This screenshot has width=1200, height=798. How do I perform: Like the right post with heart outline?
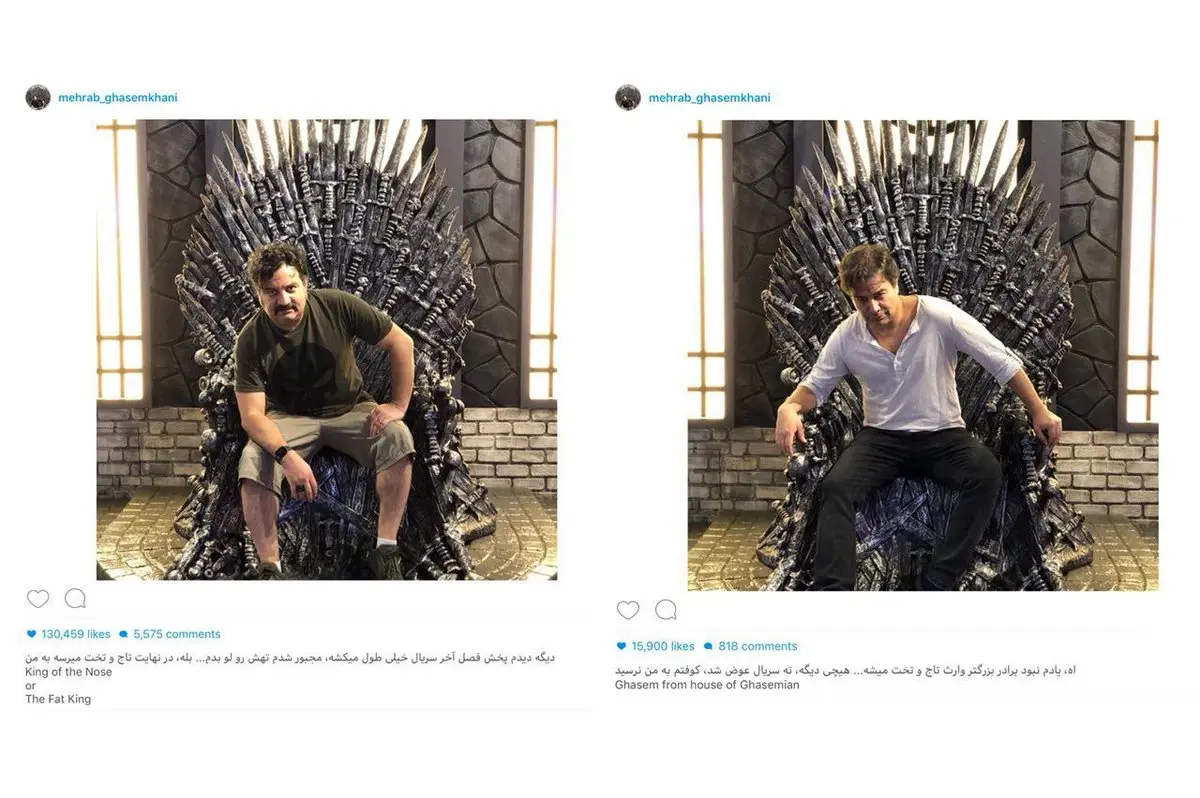click(x=628, y=610)
